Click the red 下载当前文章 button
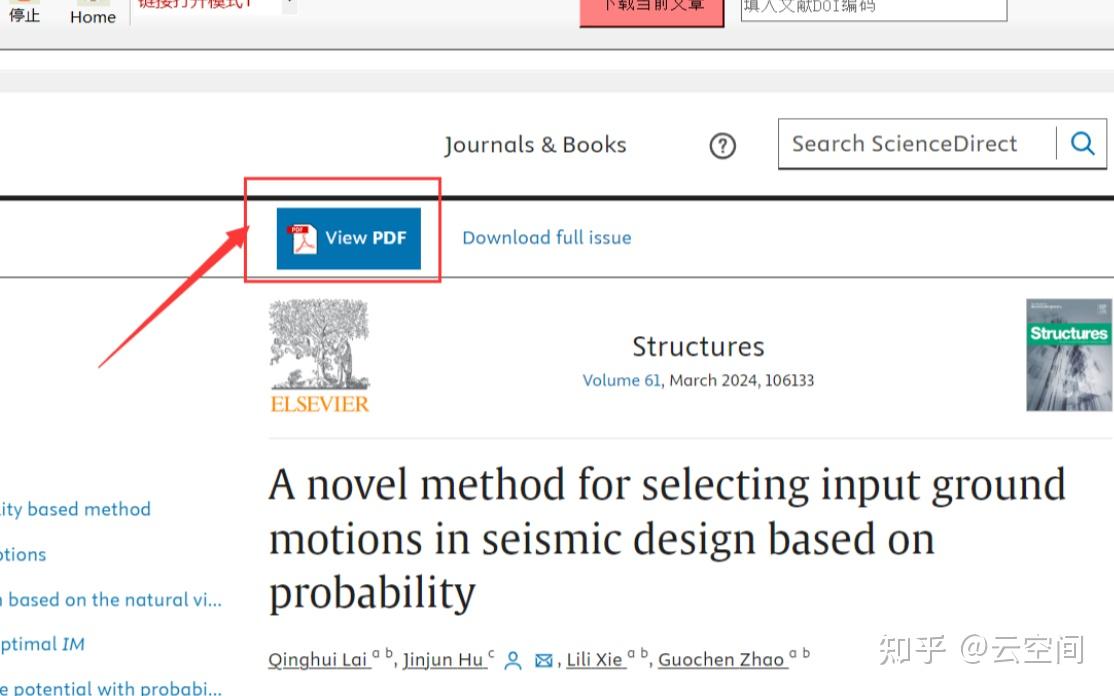1114x696 pixels. pos(651,10)
